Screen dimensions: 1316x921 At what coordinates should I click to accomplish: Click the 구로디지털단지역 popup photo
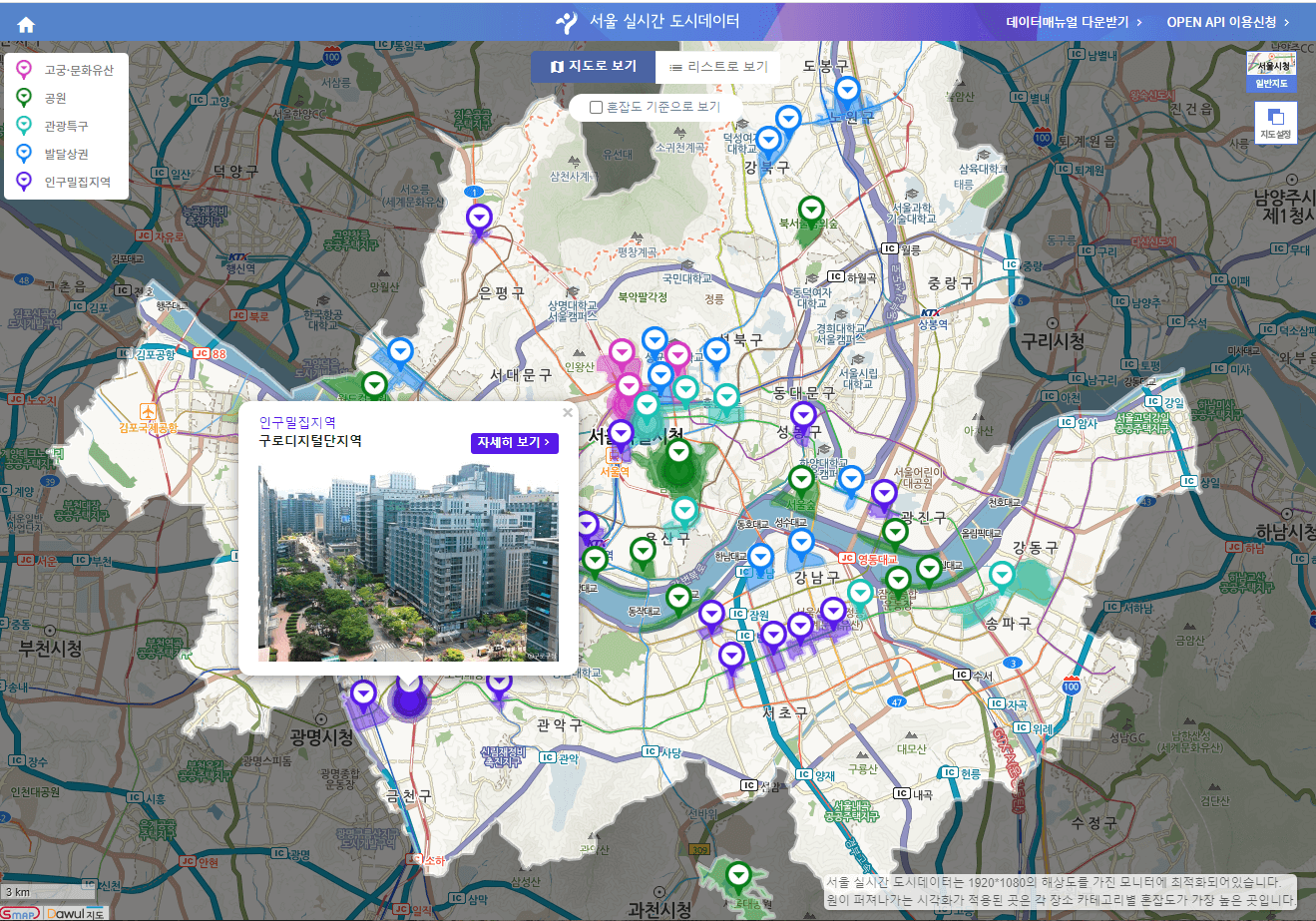[x=408, y=563]
